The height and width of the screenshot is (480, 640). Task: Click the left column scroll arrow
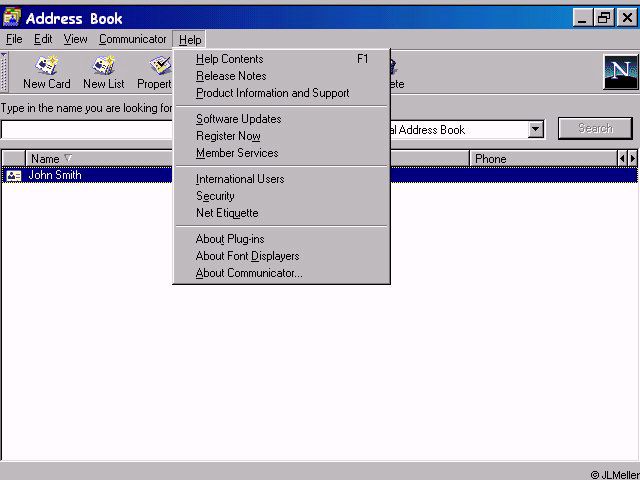(x=622, y=158)
